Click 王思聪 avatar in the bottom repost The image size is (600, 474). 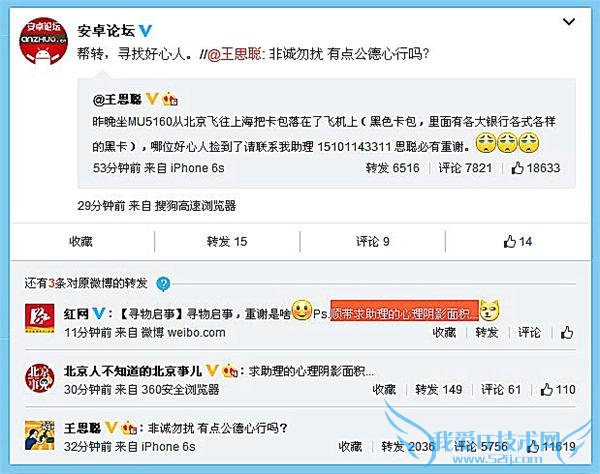click(x=39, y=435)
